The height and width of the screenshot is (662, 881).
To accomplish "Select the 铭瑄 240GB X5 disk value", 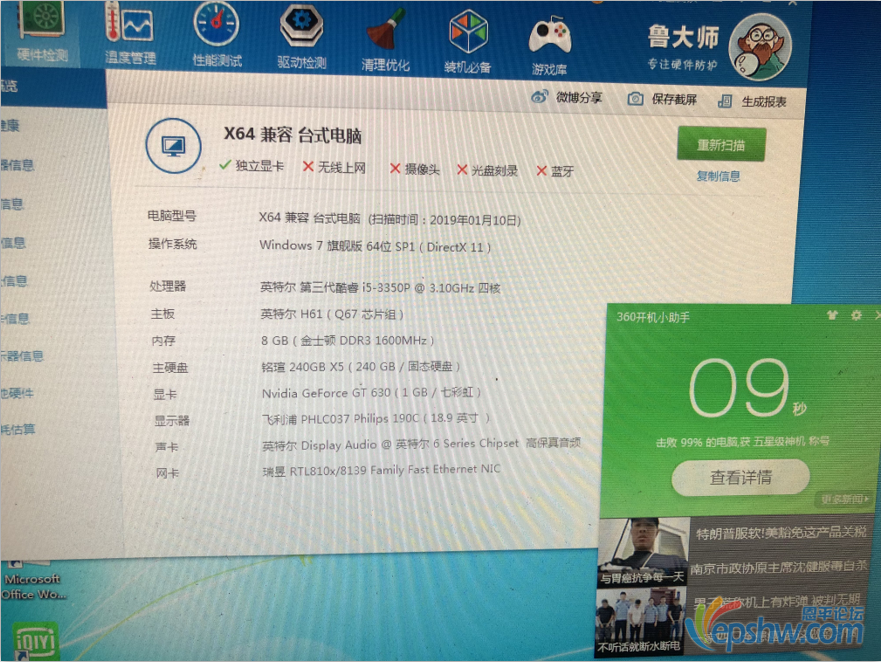I will pyautogui.click(x=361, y=367).
